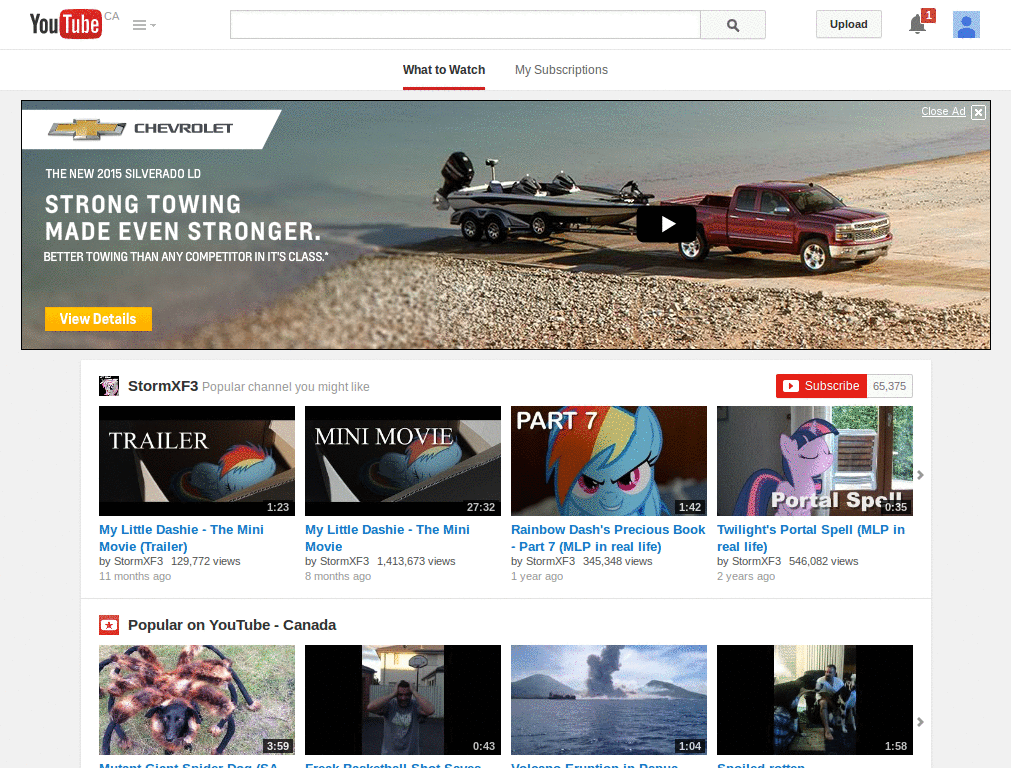Open the 1:58 living room video thumbnail
This screenshot has width=1024, height=768.
click(815, 700)
